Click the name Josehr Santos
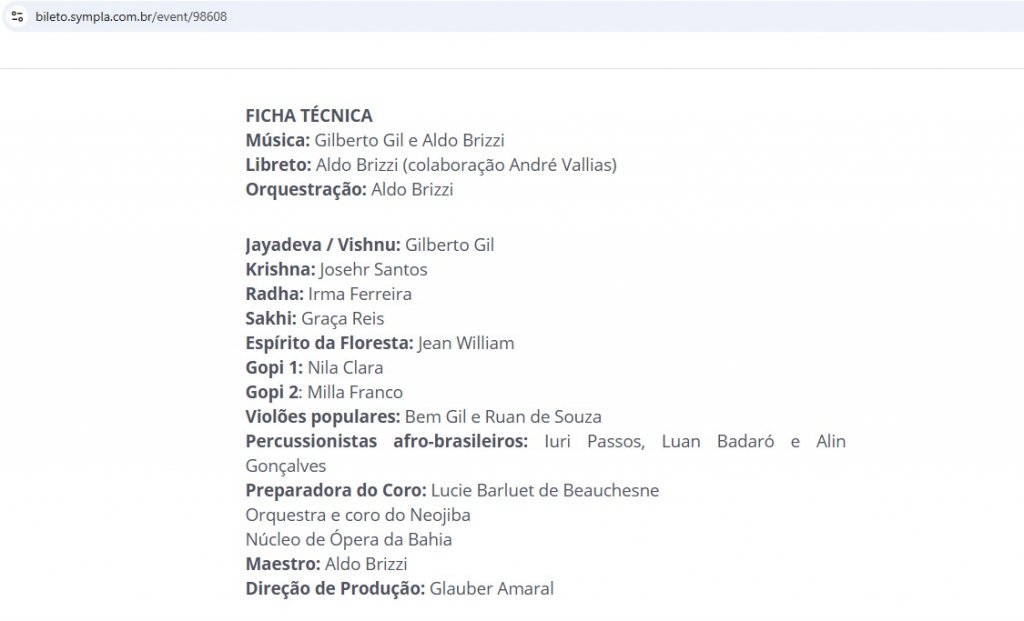 (373, 270)
